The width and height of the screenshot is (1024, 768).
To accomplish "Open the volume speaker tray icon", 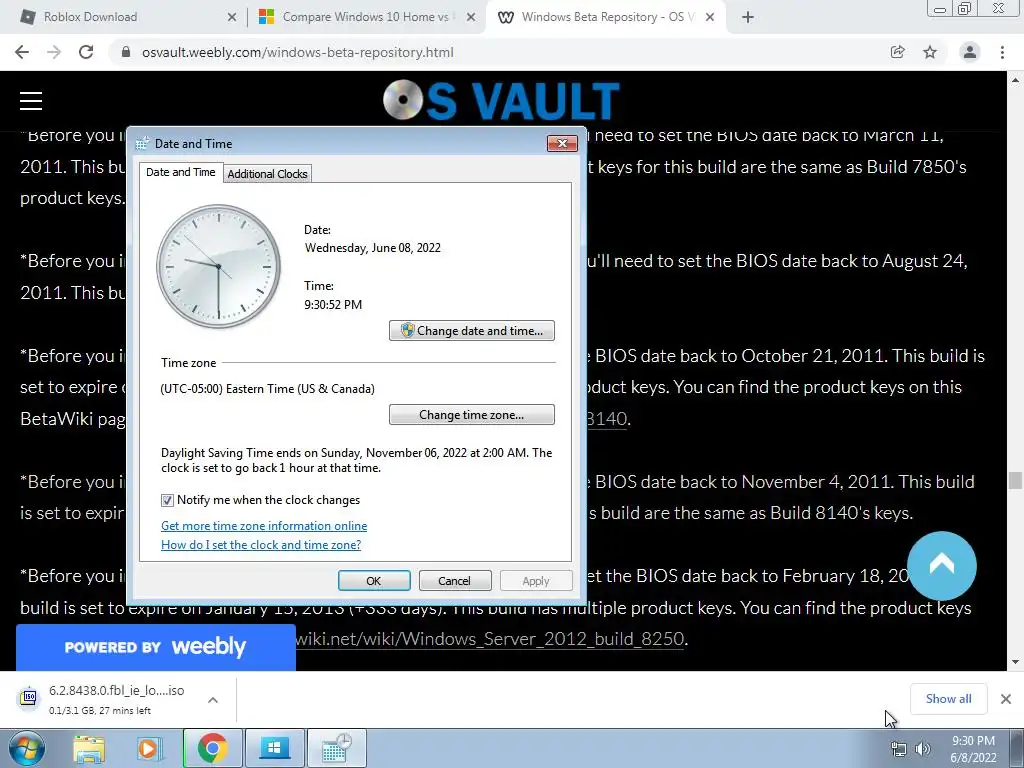I will point(923,750).
